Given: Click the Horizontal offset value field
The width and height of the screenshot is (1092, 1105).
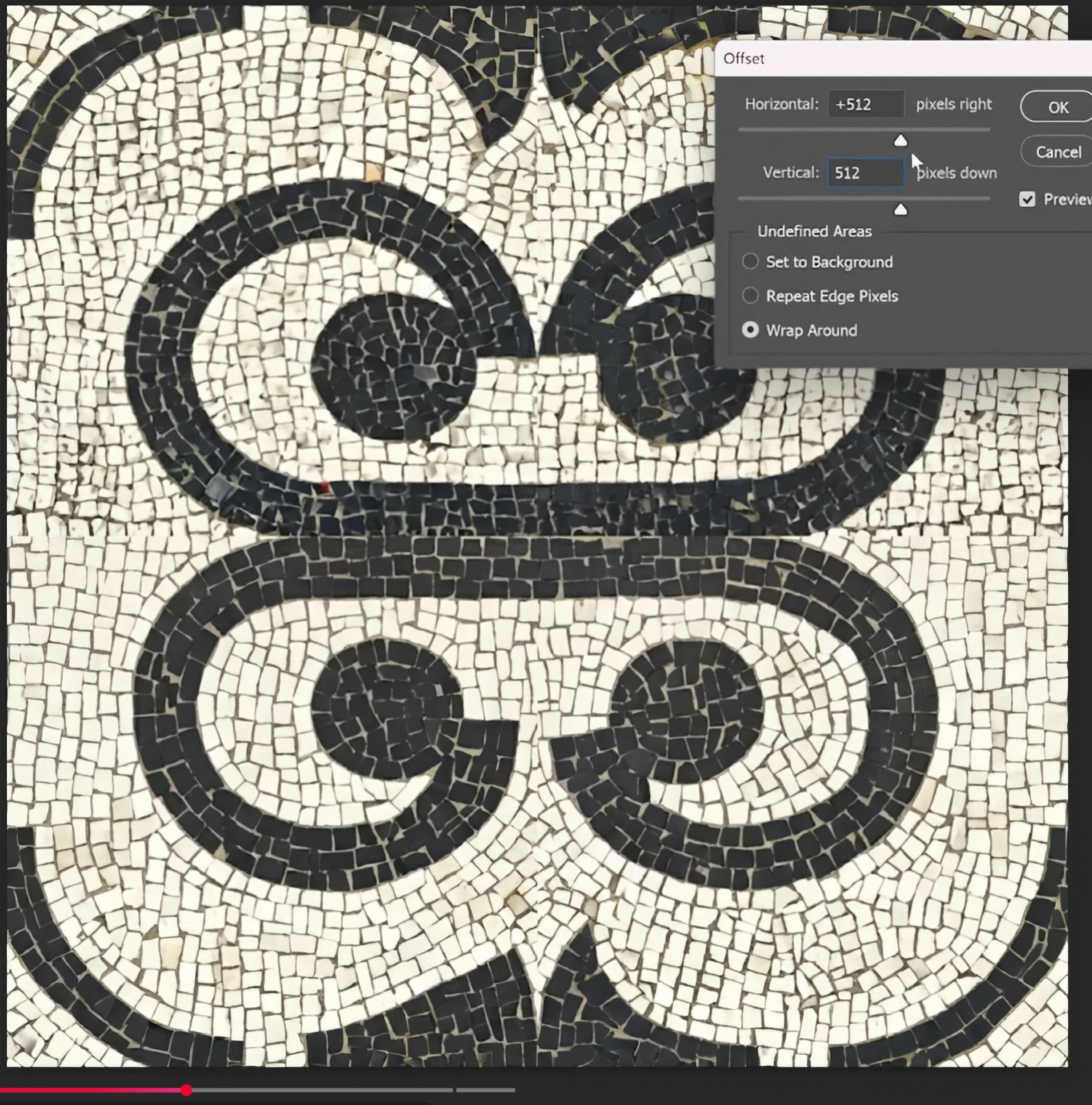Looking at the screenshot, I should (x=865, y=104).
